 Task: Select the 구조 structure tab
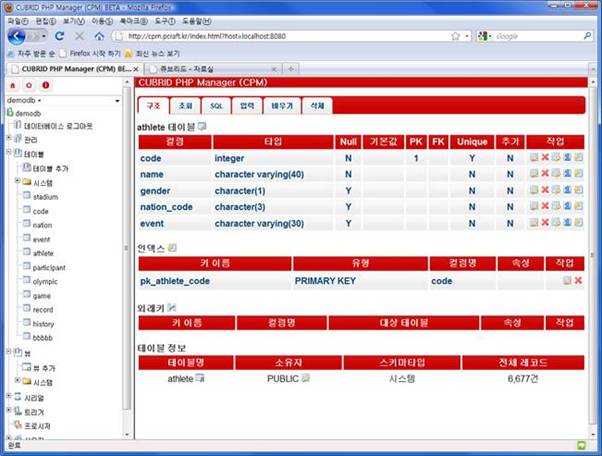pyautogui.click(x=153, y=106)
